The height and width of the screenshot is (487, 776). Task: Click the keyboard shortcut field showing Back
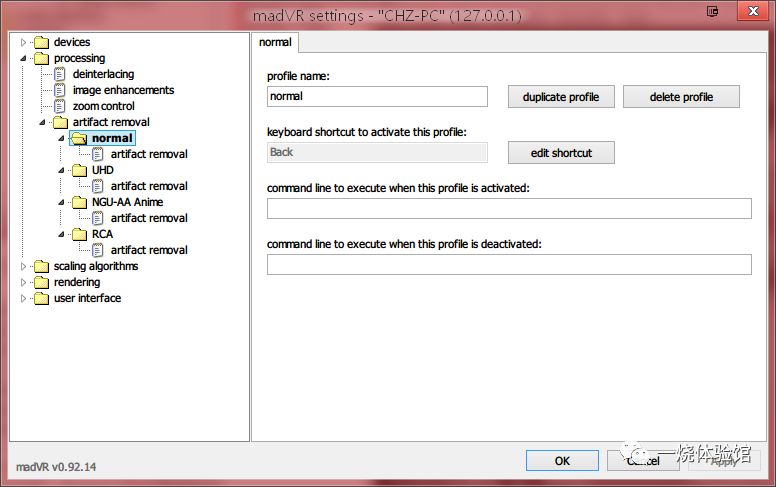click(377, 152)
